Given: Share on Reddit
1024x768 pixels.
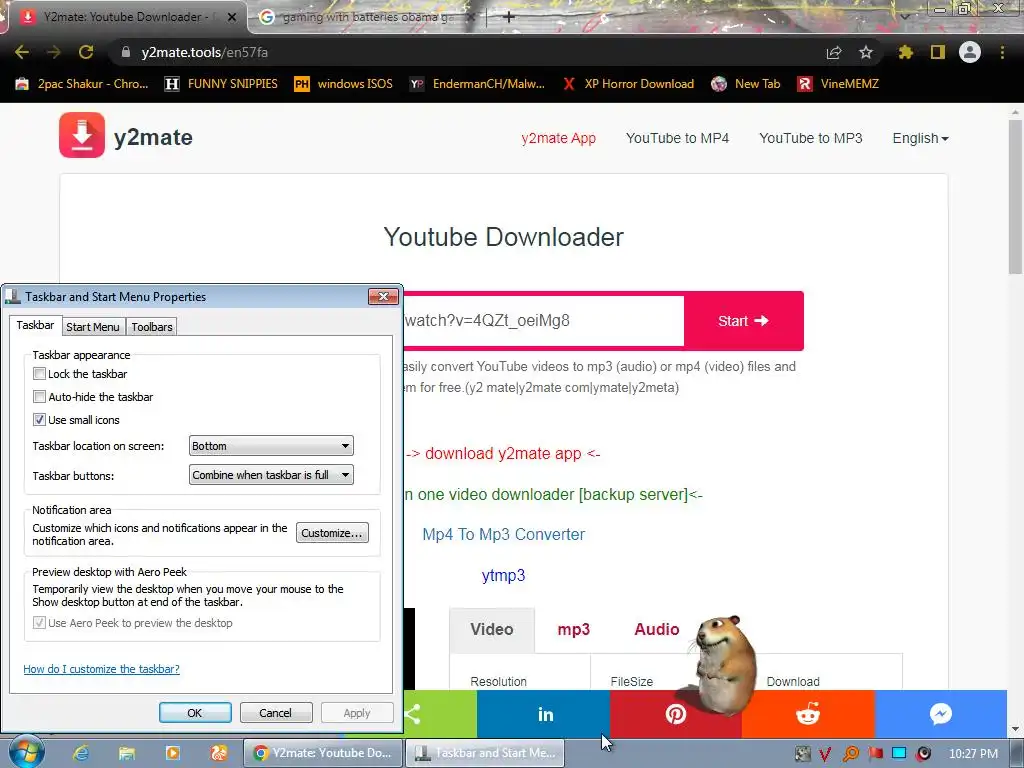Looking at the screenshot, I should point(808,714).
